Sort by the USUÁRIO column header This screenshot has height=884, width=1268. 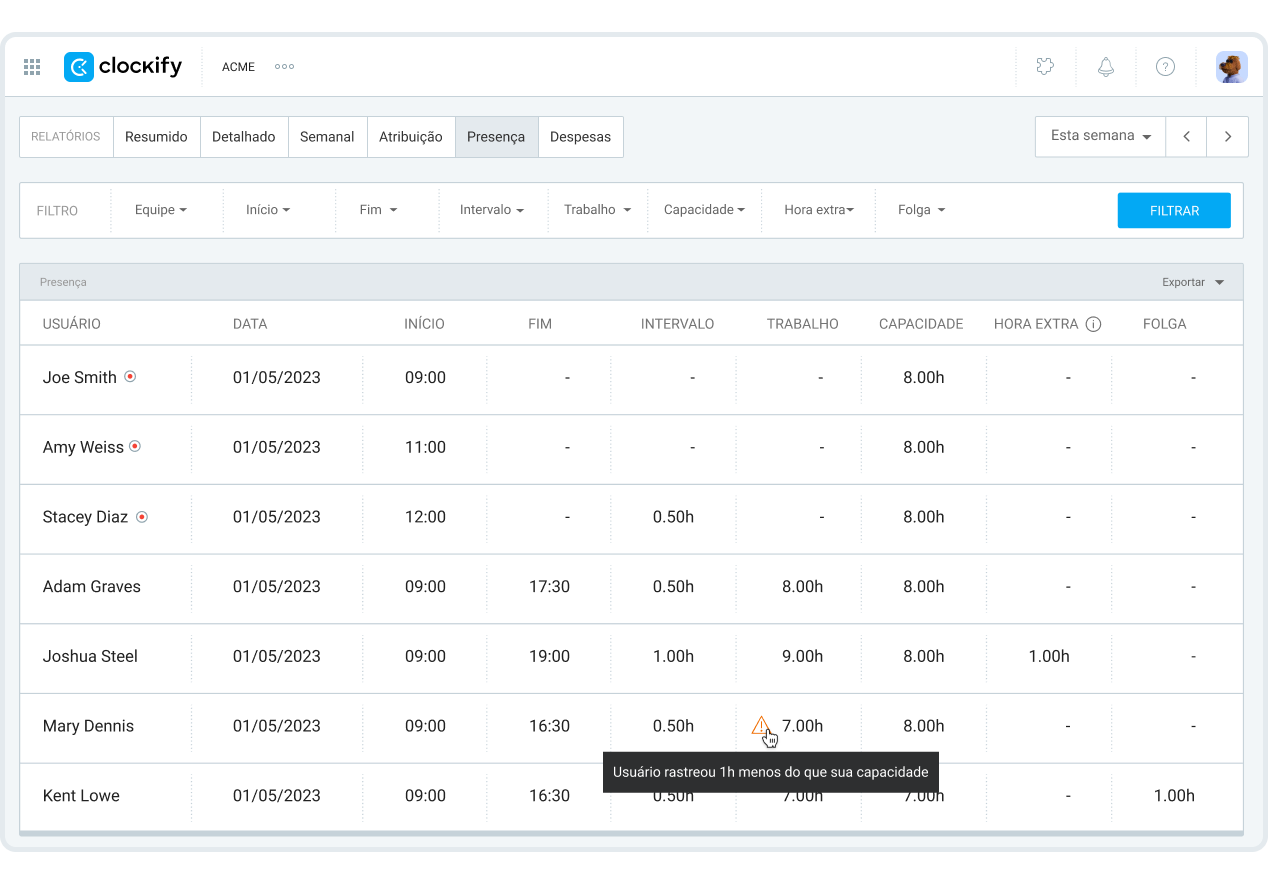click(72, 324)
